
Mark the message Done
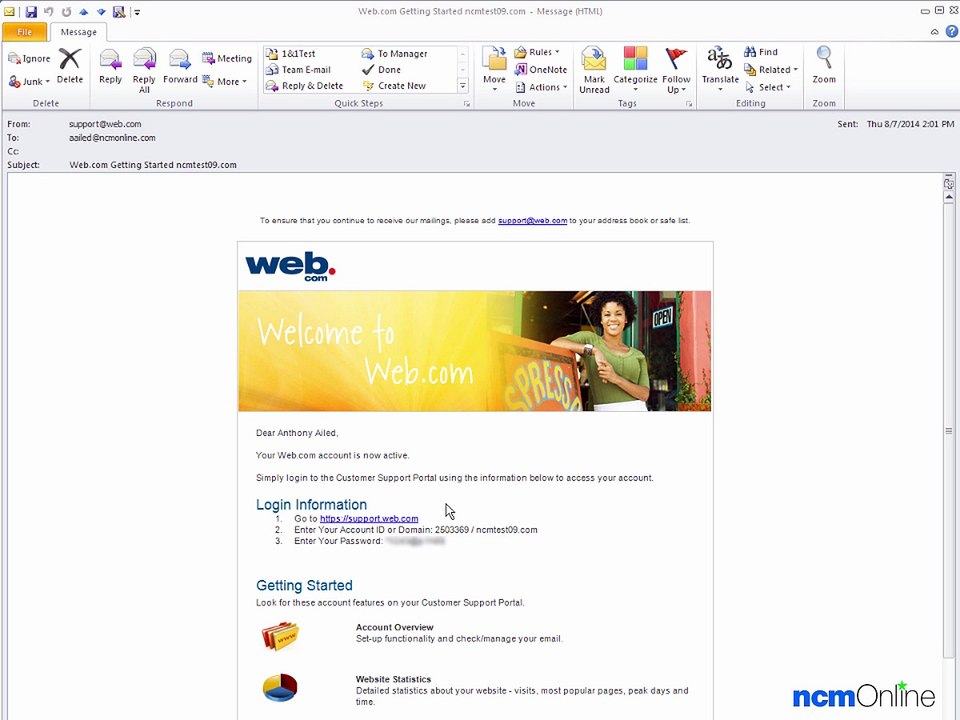pyautogui.click(x=381, y=69)
